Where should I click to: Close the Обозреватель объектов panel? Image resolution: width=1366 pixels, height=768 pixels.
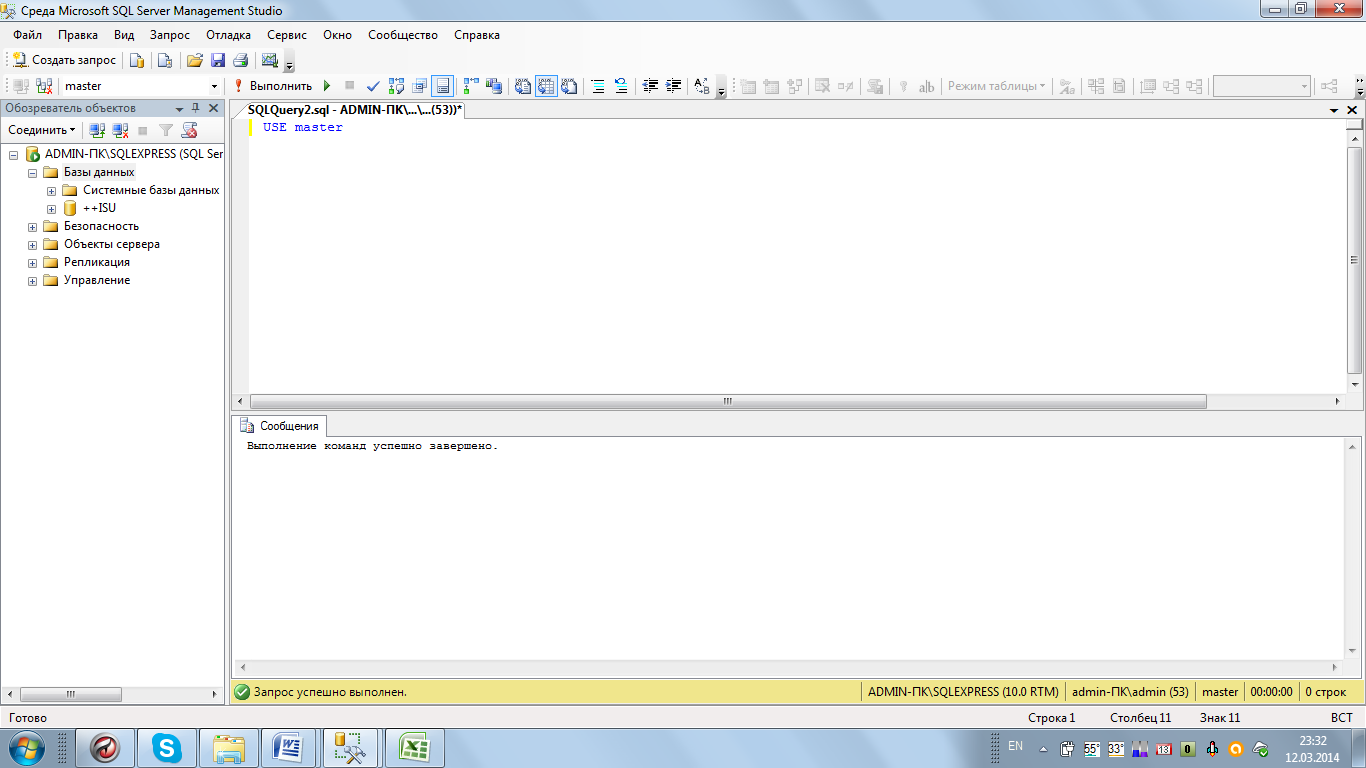pos(213,108)
